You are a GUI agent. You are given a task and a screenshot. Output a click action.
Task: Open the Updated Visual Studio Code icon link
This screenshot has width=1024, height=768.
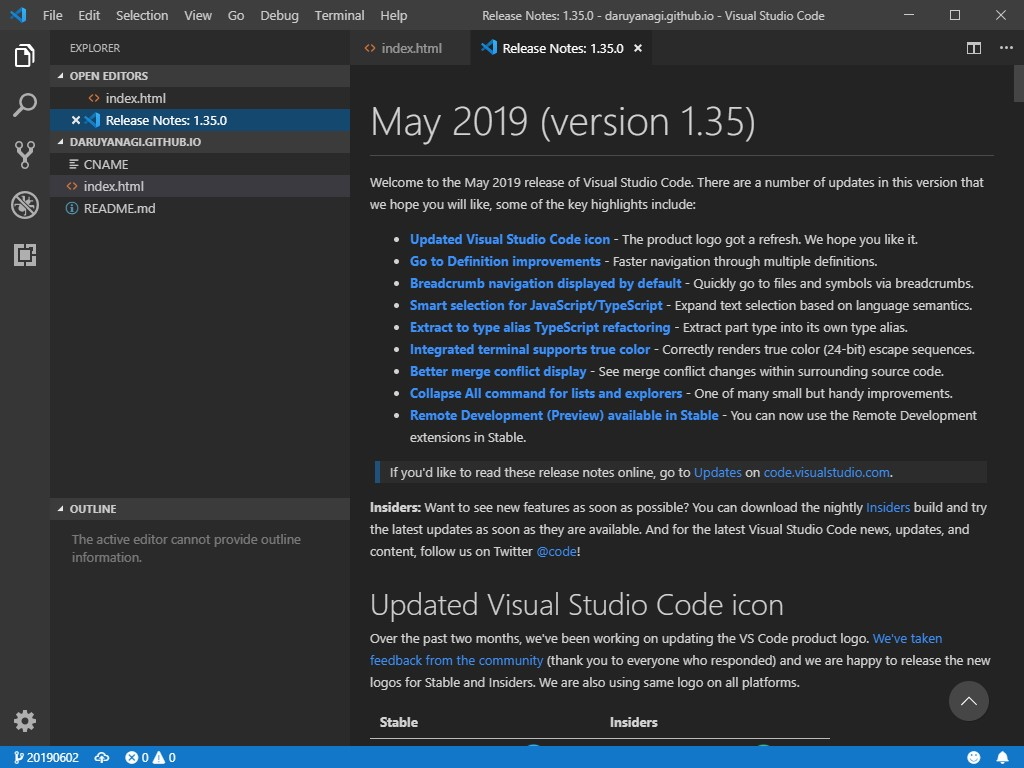510,239
